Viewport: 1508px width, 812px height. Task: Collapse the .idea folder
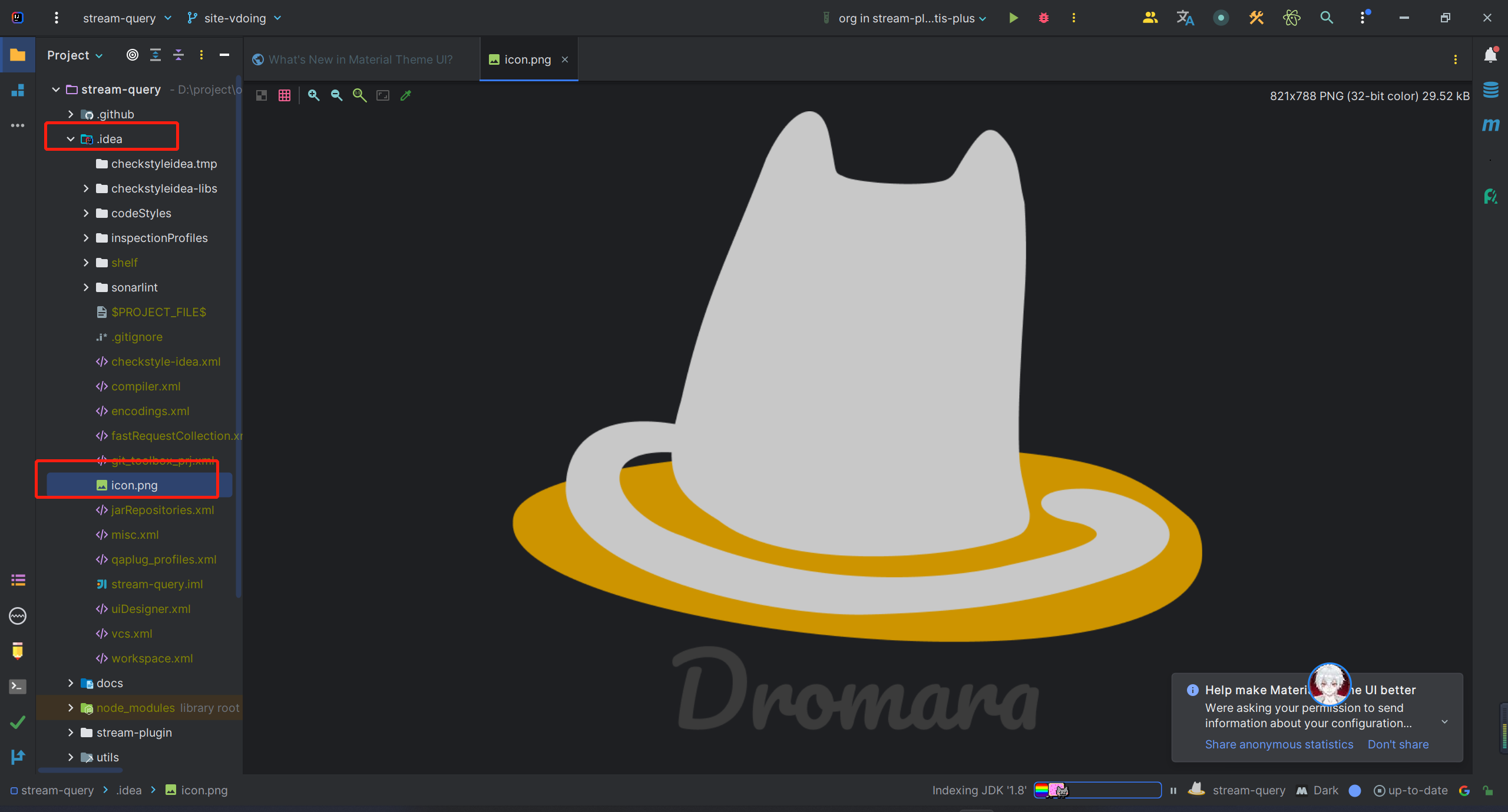[x=71, y=140]
